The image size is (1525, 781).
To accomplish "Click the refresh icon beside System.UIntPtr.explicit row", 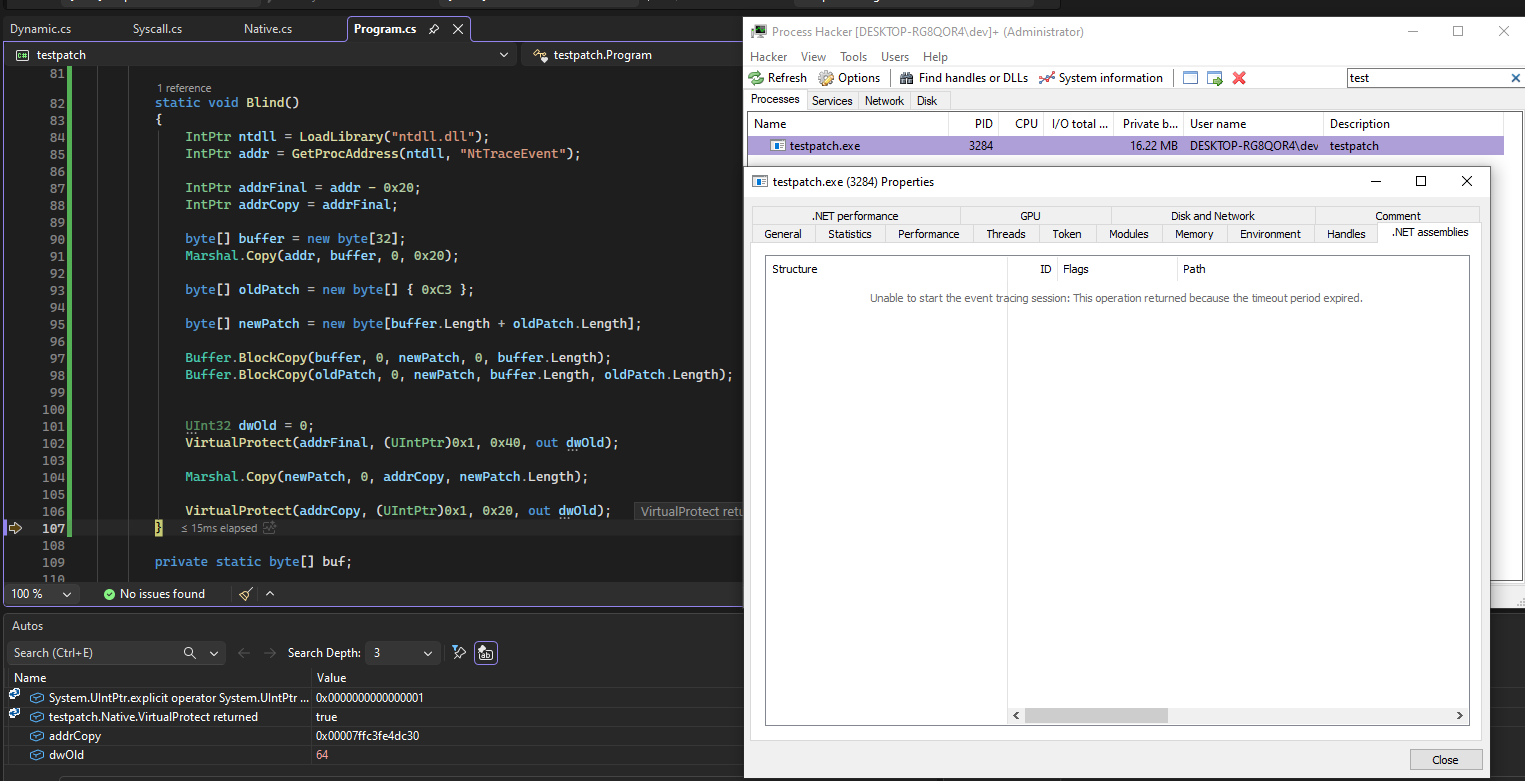I will [x=15, y=695].
